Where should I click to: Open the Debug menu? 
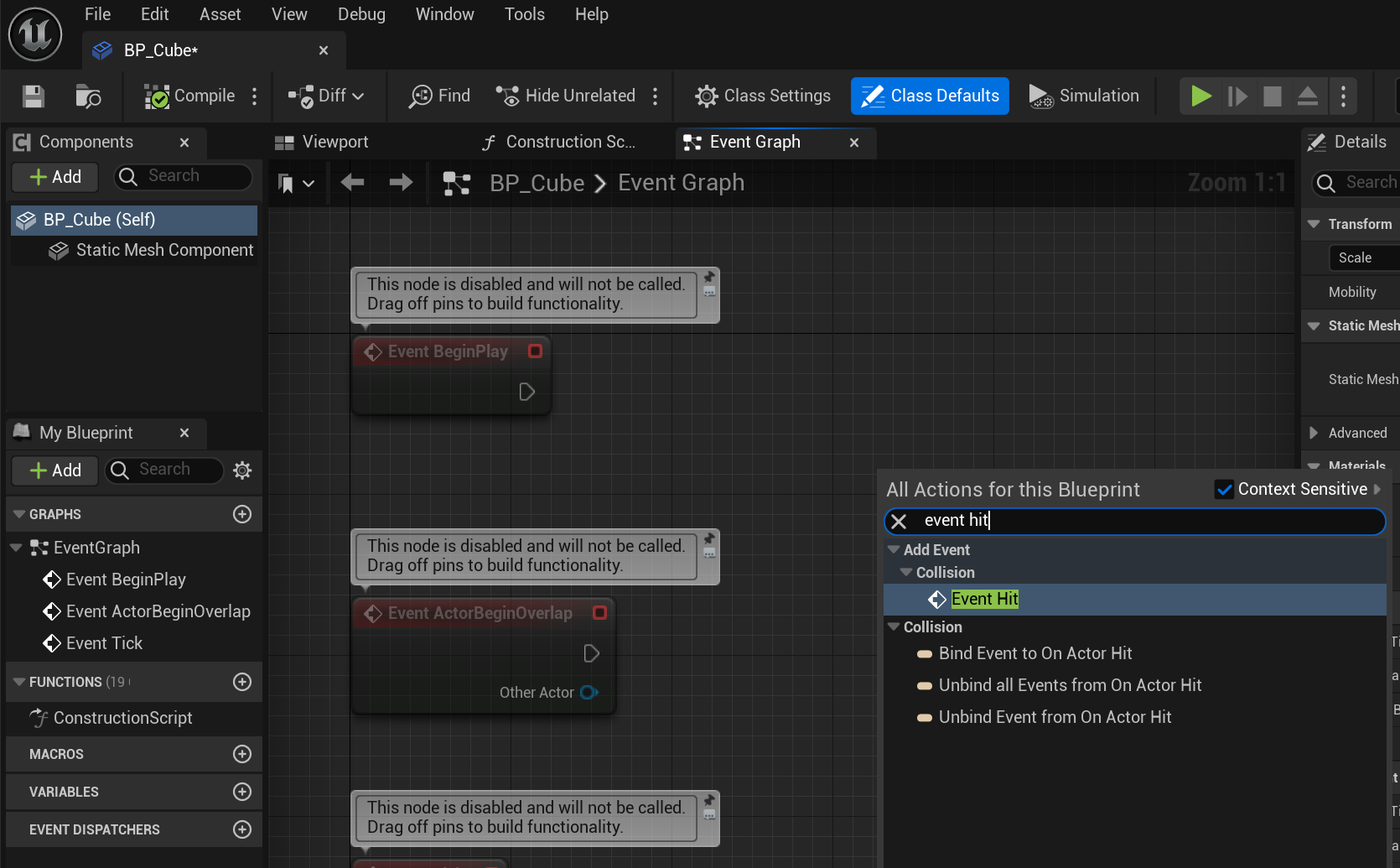pos(361,14)
